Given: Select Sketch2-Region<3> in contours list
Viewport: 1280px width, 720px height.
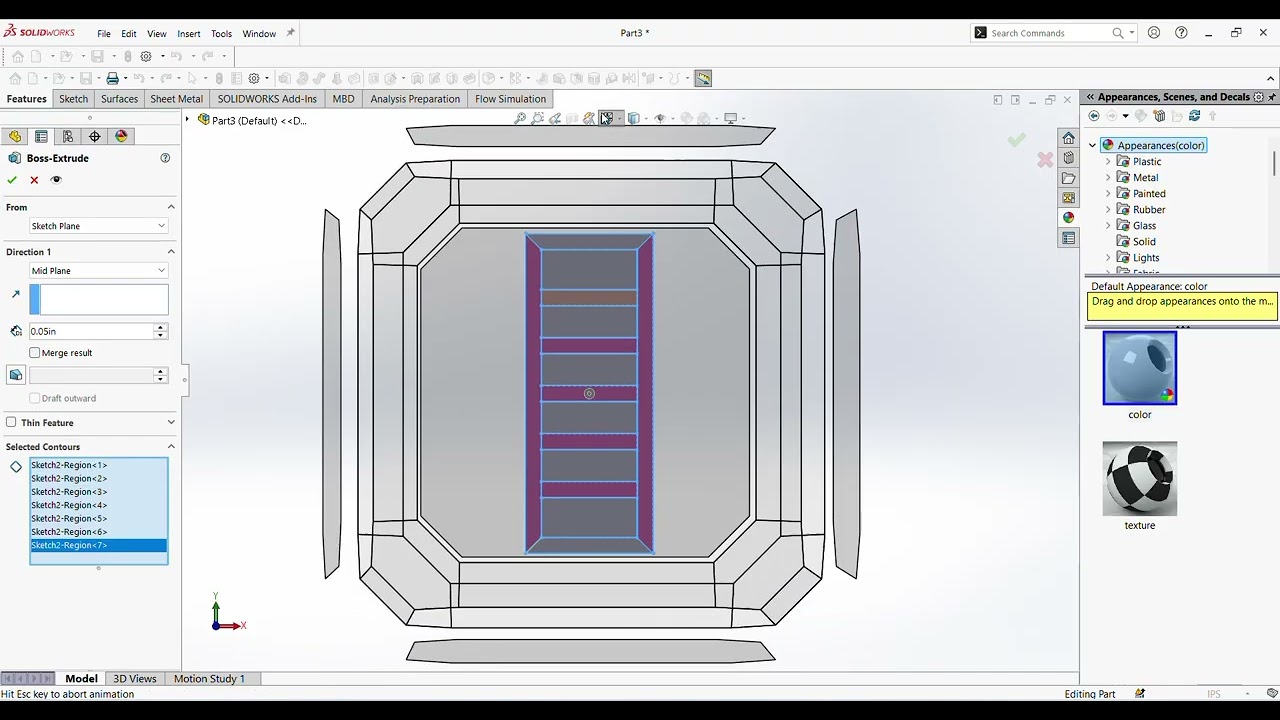Looking at the screenshot, I should click(x=69, y=492).
